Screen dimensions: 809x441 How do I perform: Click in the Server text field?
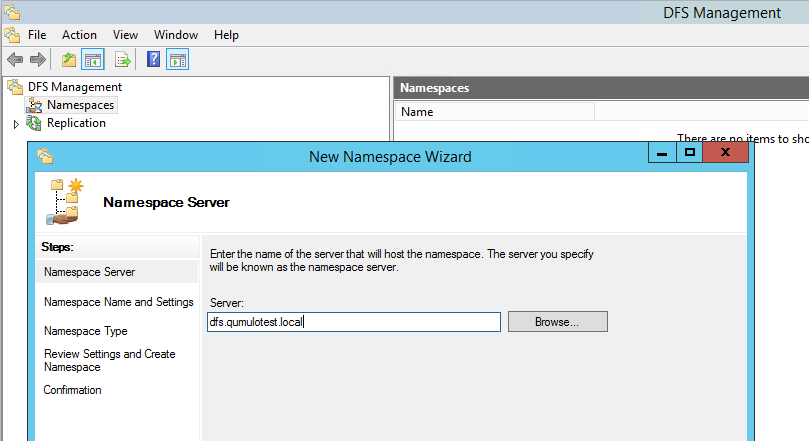[353, 322]
